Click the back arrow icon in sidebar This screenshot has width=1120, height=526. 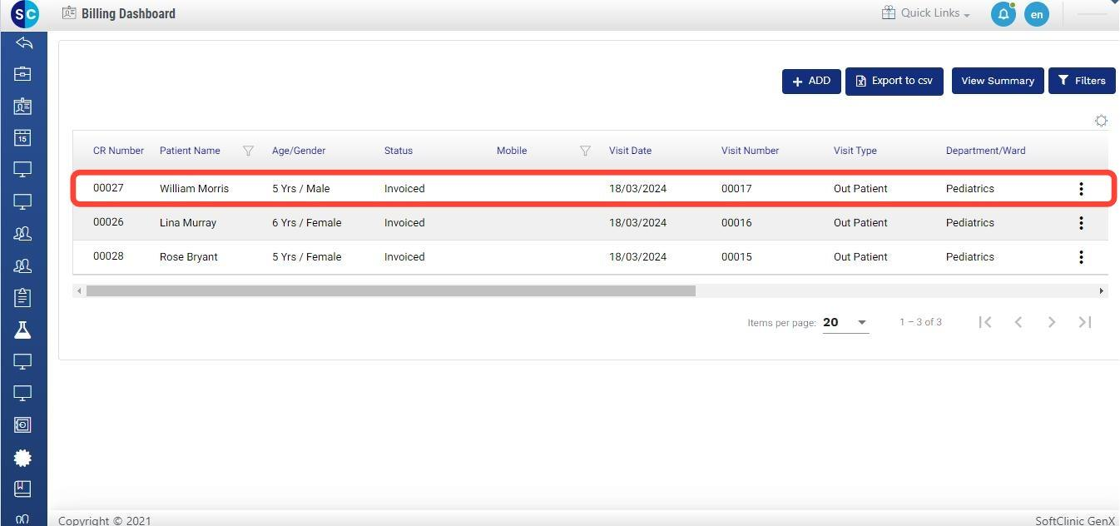(x=23, y=43)
